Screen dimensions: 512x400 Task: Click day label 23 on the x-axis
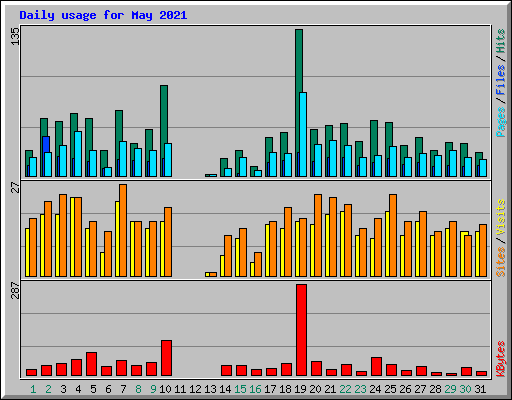pos(360,389)
